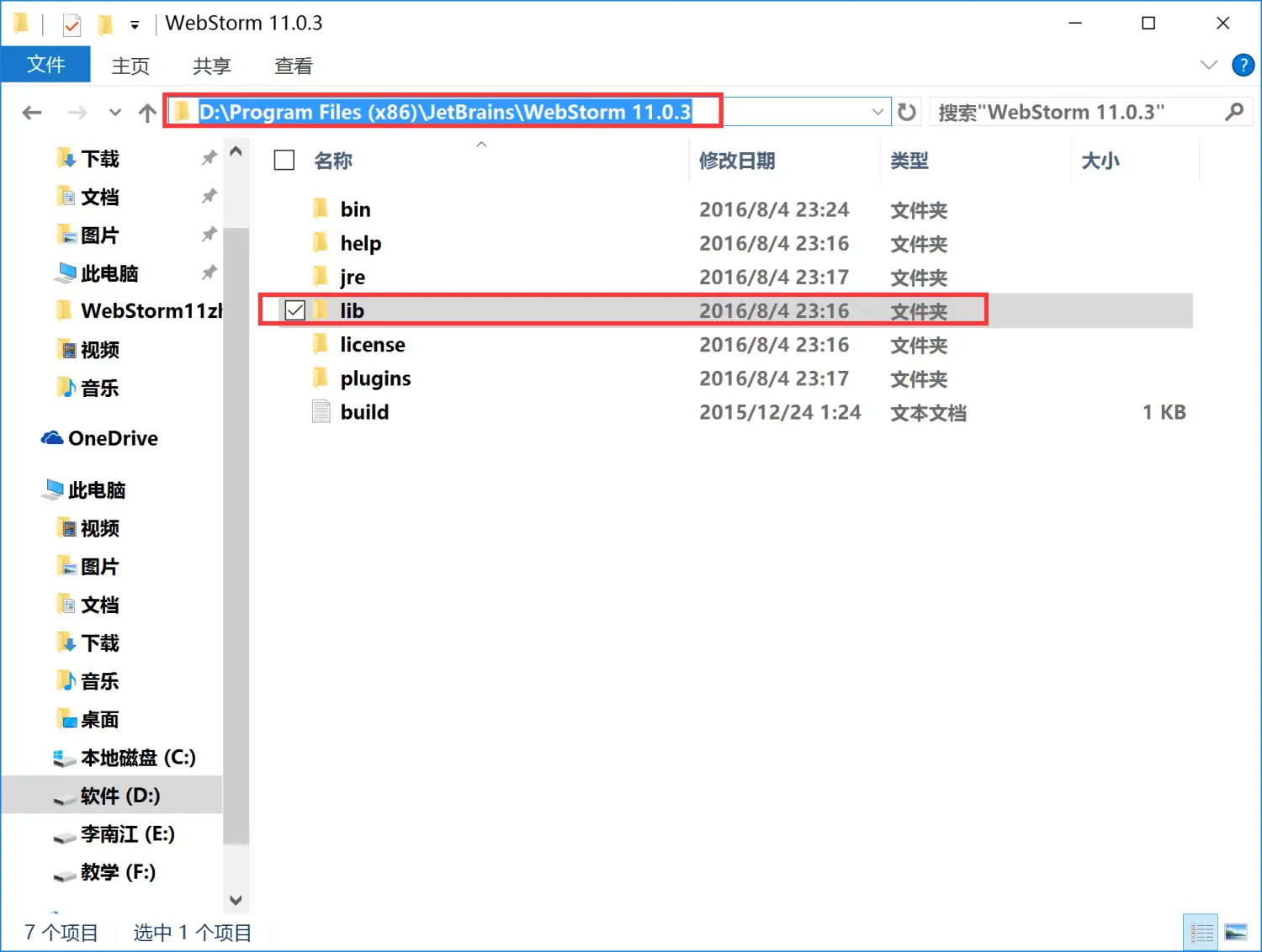Click the build file date 2015/12/24 1:24

[780, 412]
